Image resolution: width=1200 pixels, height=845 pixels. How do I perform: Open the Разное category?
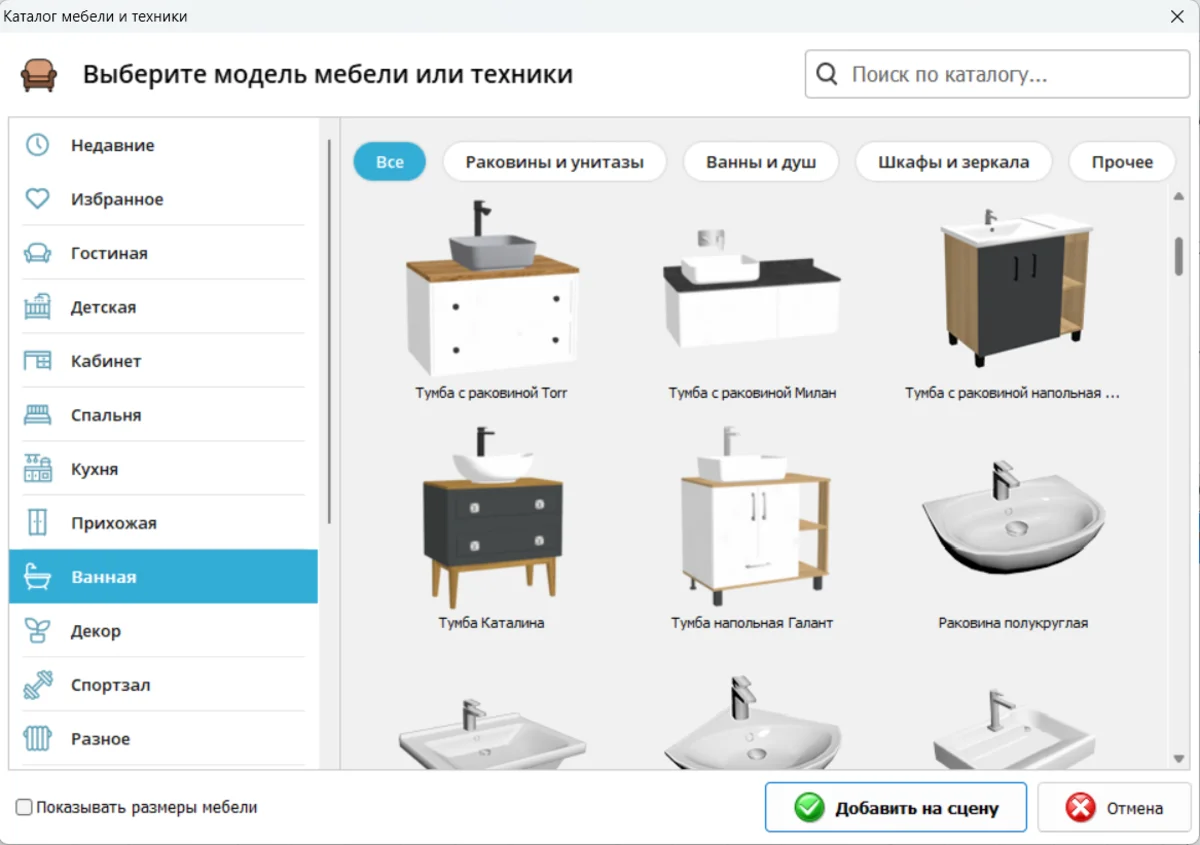pyautogui.click(x=163, y=739)
